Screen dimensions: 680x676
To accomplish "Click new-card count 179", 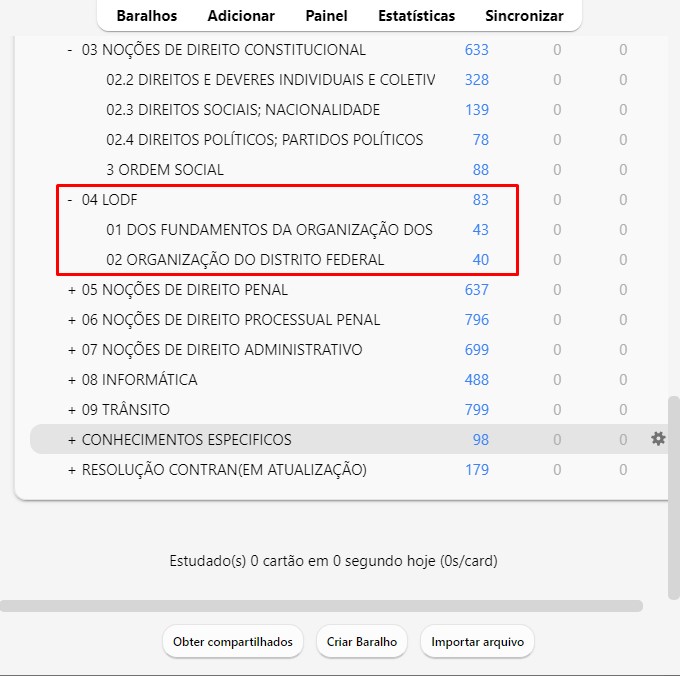I will click(x=477, y=469).
